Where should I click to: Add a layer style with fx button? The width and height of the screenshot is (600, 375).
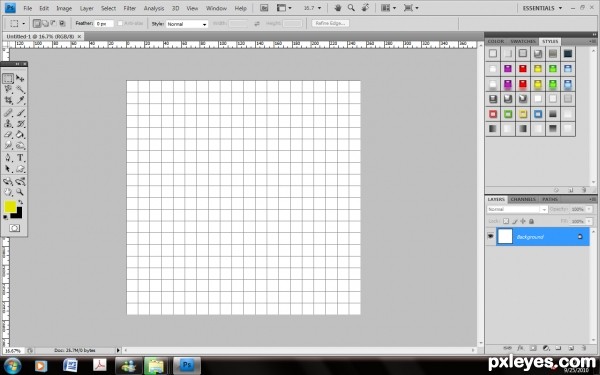pyautogui.click(x=520, y=348)
